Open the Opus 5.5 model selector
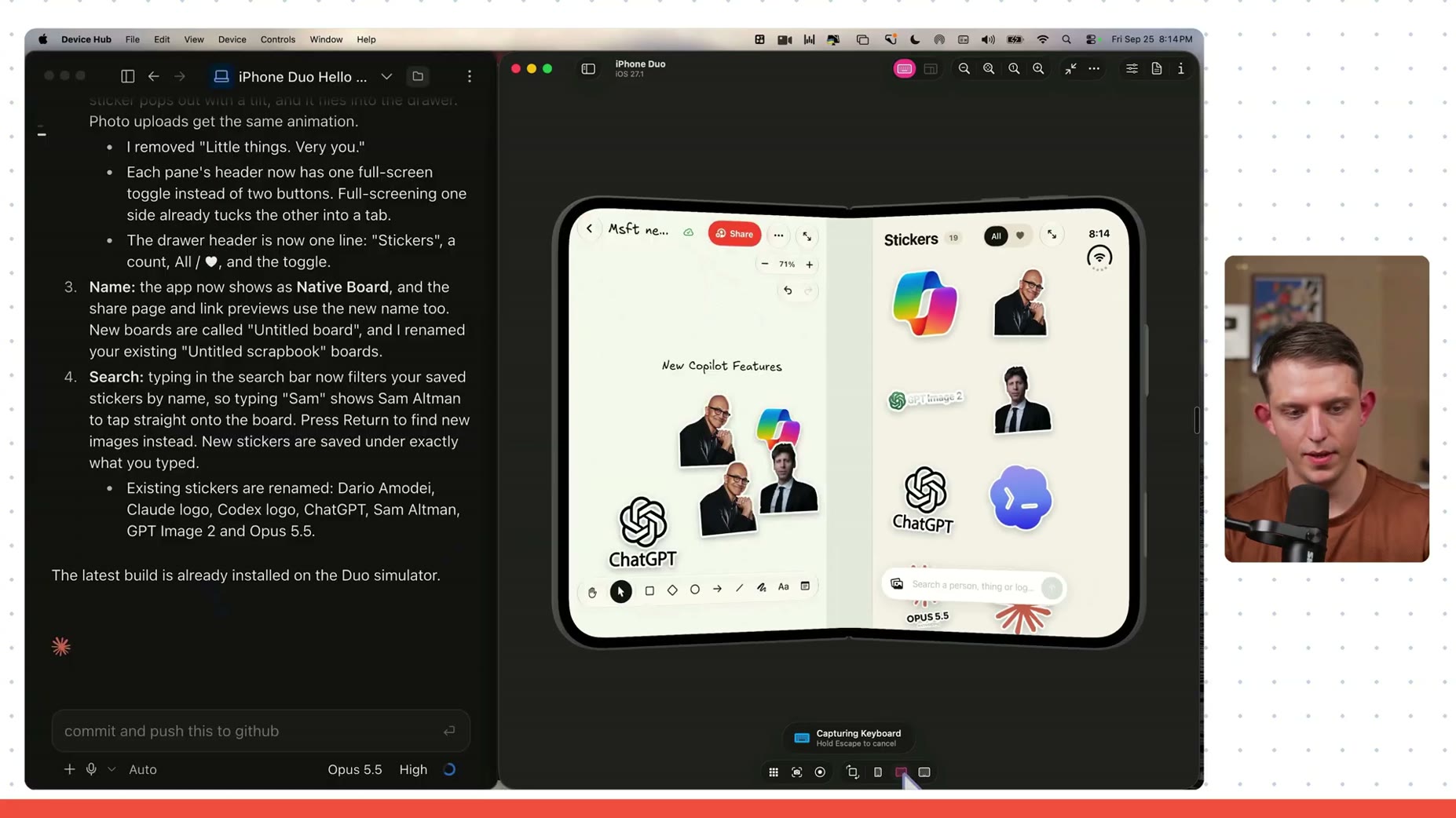The width and height of the screenshot is (1456, 818). pyautogui.click(x=355, y=769)
